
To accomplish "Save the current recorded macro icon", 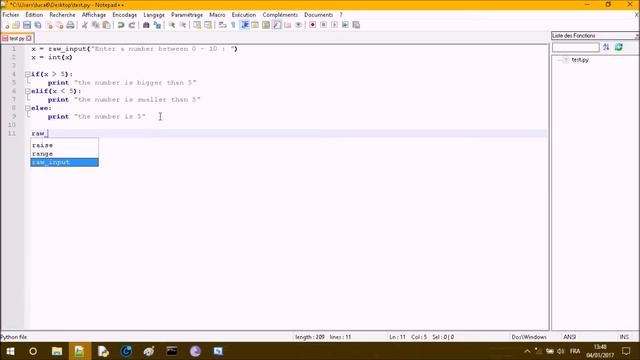I will [x=356, y=25].
